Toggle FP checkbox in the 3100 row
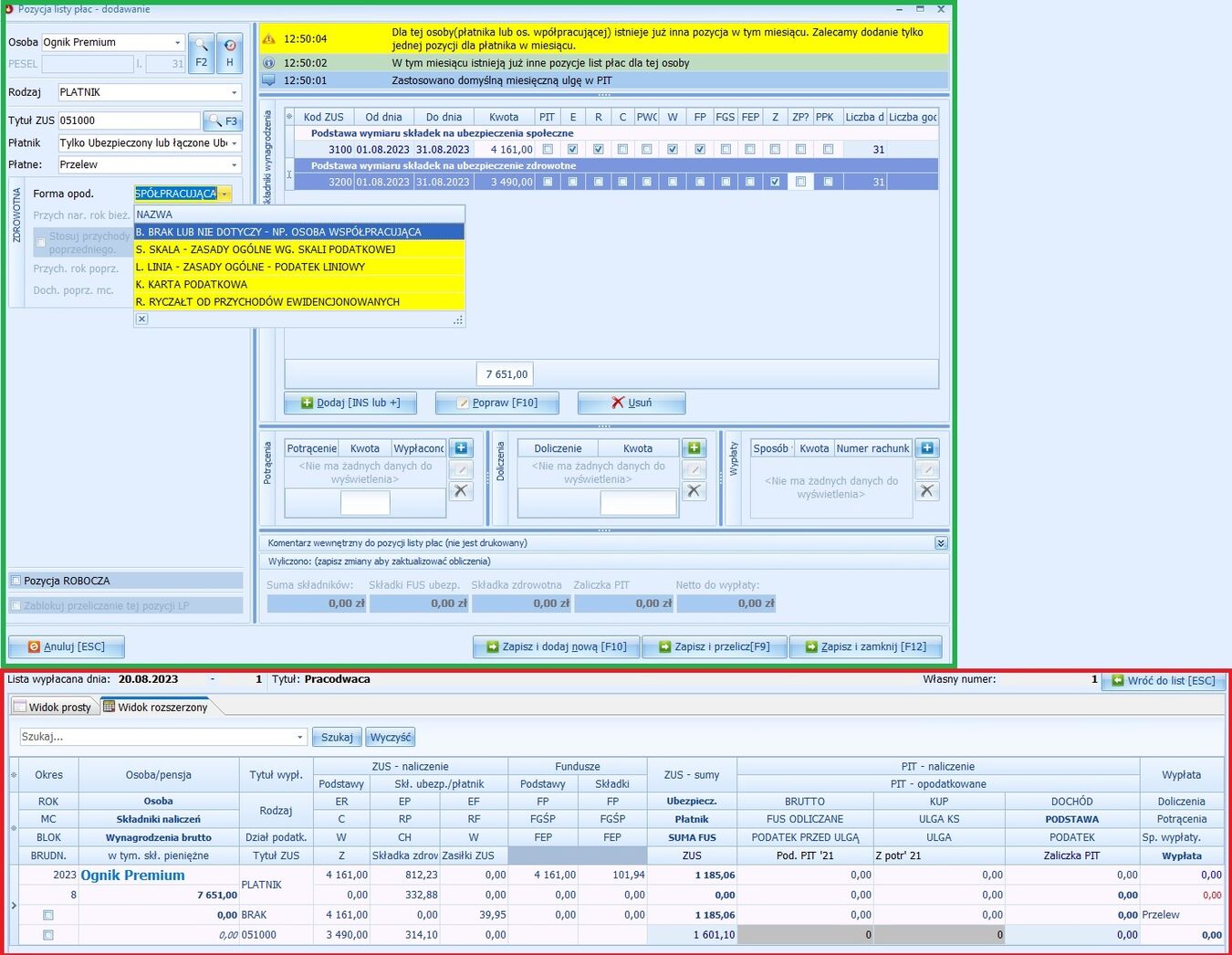The width and height of the screenshot is (1232, 955). (700, 149)
